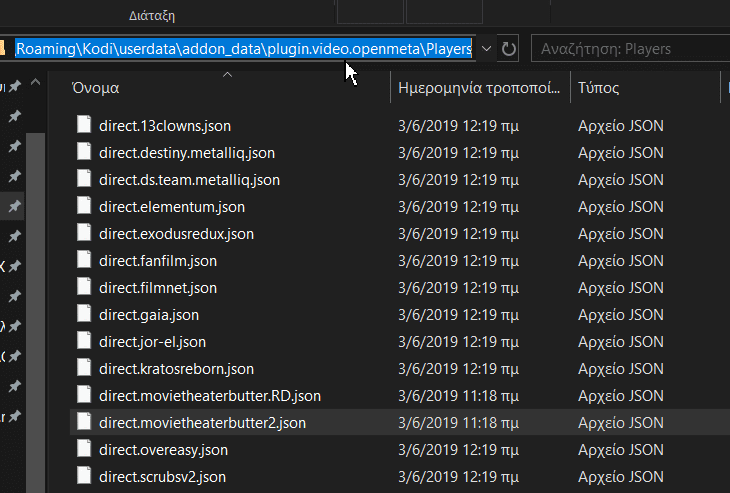The image size is (730, 493).
Task: Select the file name direct.filmnet.json
Action: click(x=158, y=288)
